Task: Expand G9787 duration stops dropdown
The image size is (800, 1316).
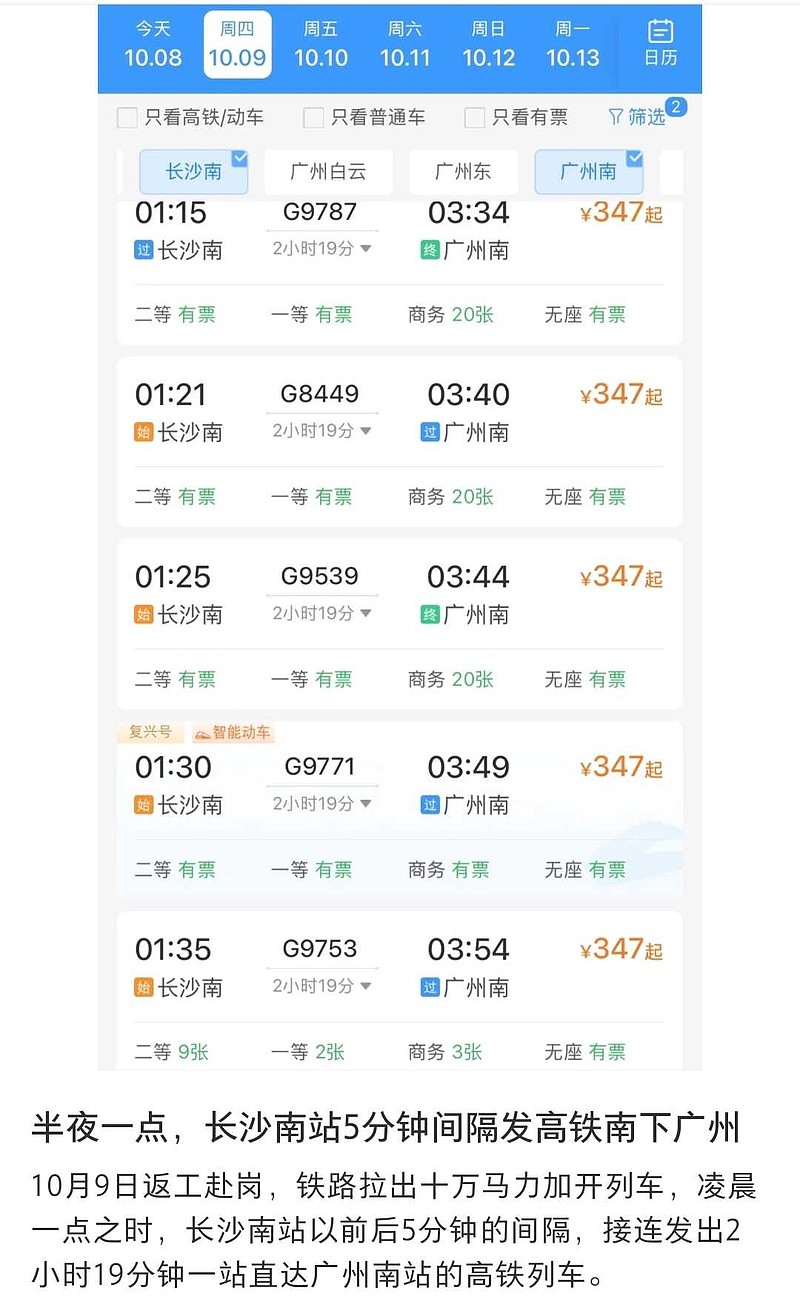Action: click(x=365, y=249)
